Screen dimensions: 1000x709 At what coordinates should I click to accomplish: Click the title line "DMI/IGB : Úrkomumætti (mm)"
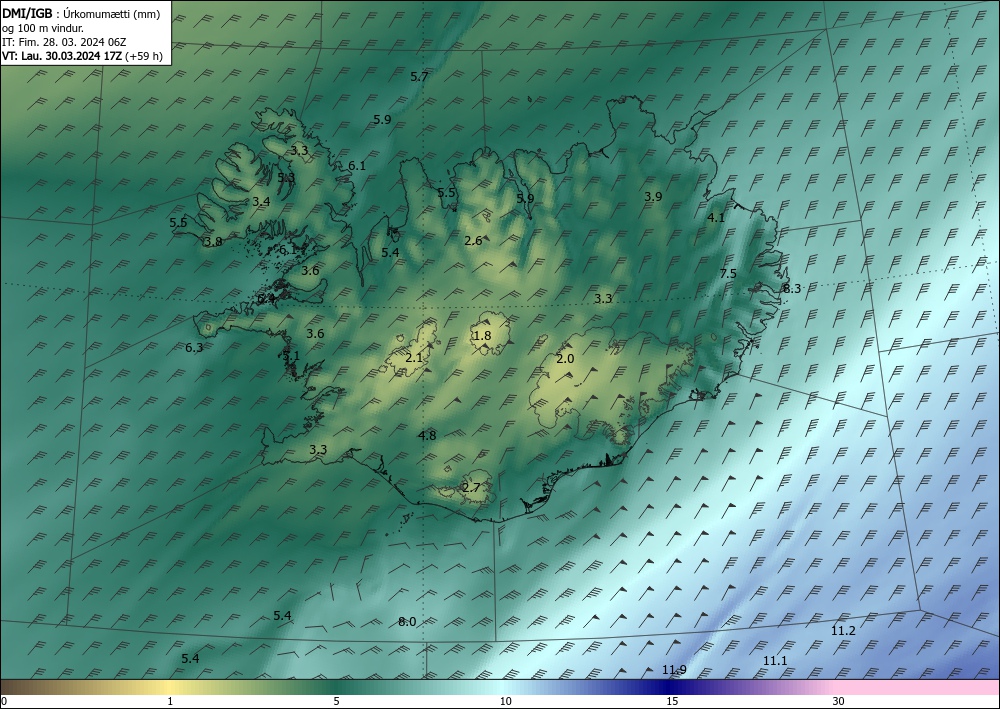pyautogui.click(x=81, y=14)
